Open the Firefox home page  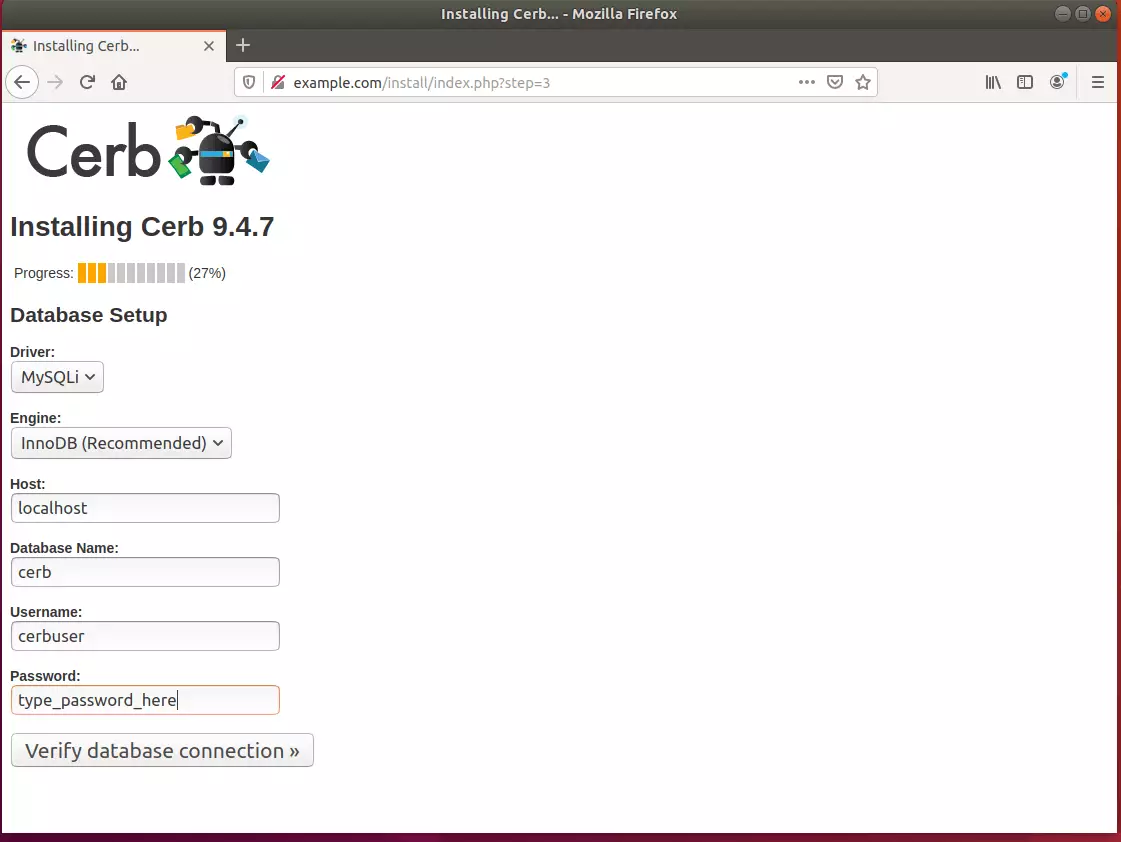[119, 82]
